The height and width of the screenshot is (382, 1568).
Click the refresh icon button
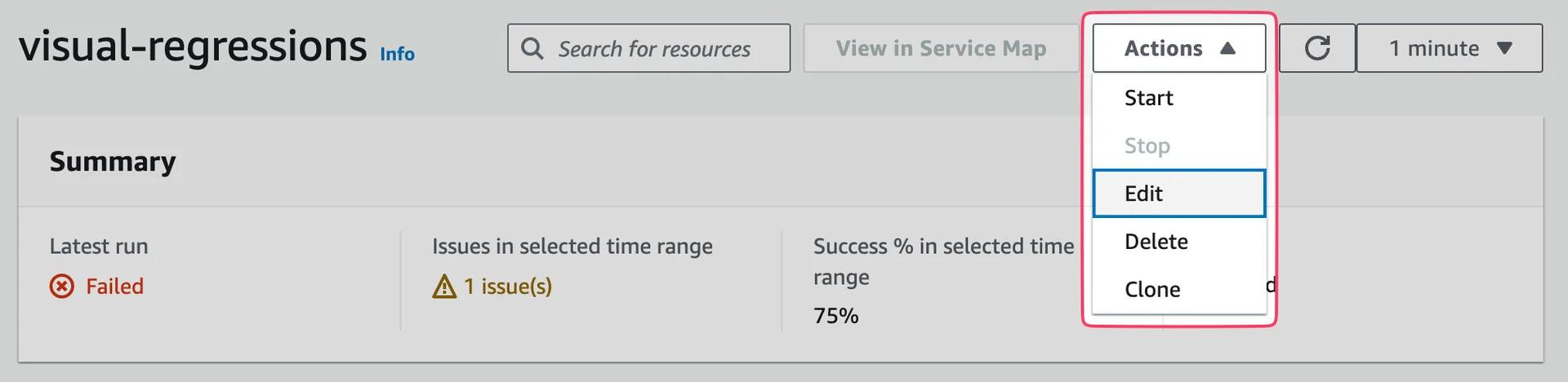[1316, 48]
